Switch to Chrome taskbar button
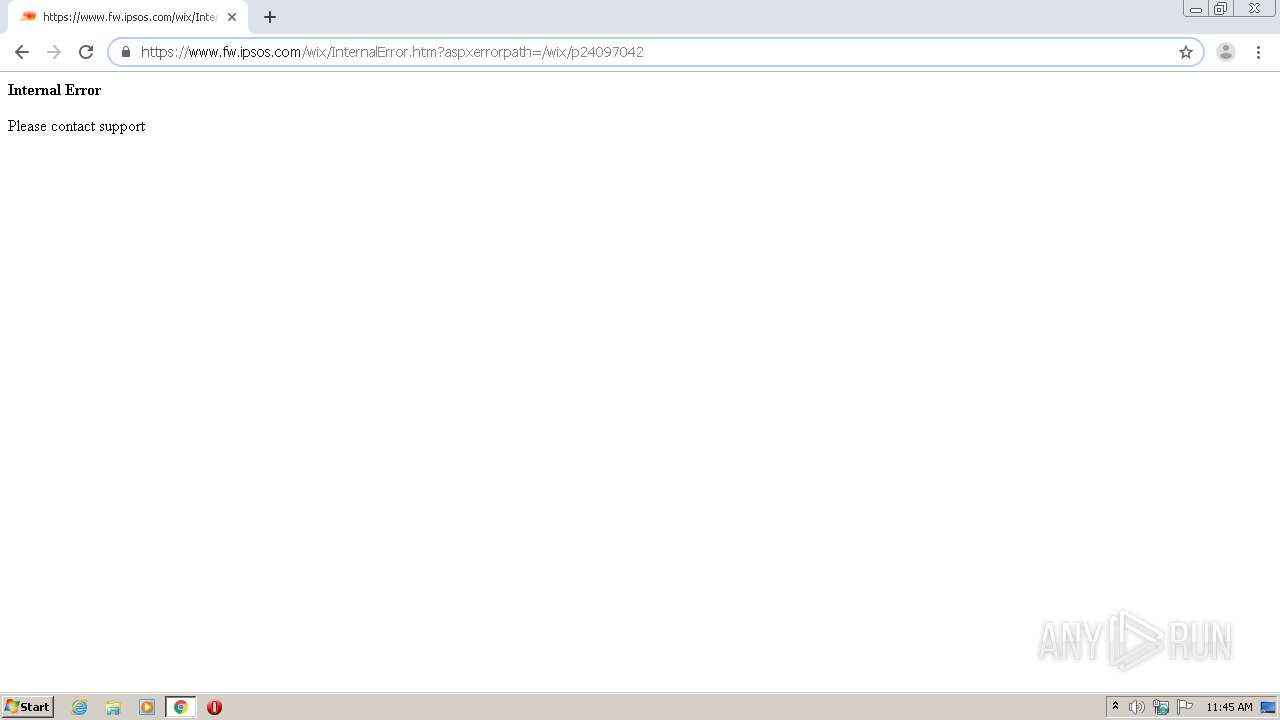1280x720 pixels. tap(181, 707)
